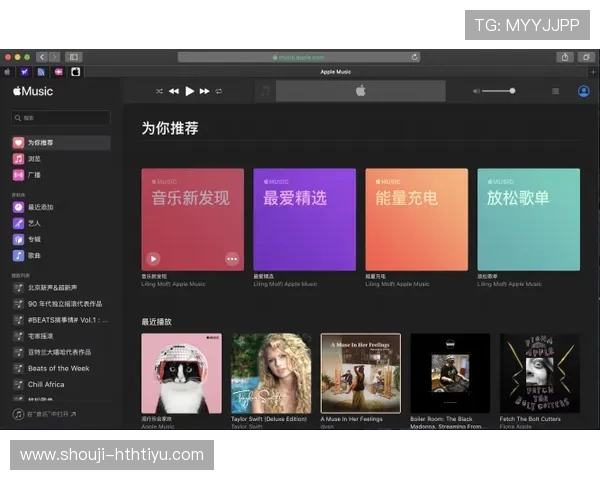Image resolution: width=600 pixels, height=480 pixels.
Task: Open A Muse In Her Feelings album cover
Action: coord(361,373)
